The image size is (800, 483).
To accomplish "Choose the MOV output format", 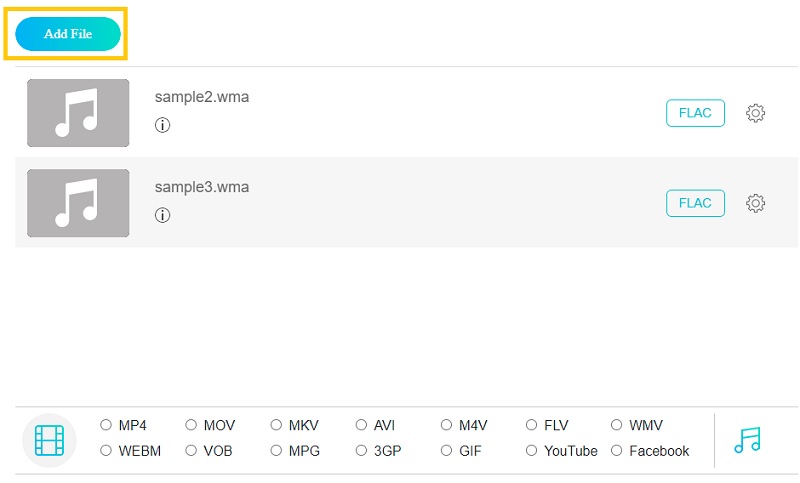I will click(191, 425).
